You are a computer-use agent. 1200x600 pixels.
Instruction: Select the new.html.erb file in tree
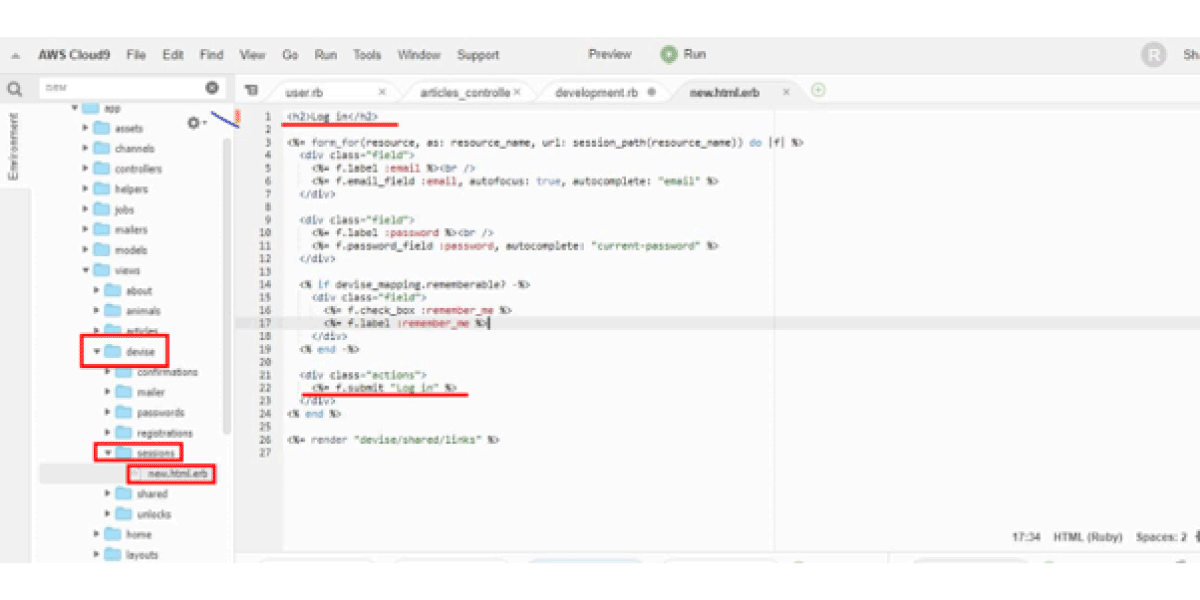click(x=175, y=473)
